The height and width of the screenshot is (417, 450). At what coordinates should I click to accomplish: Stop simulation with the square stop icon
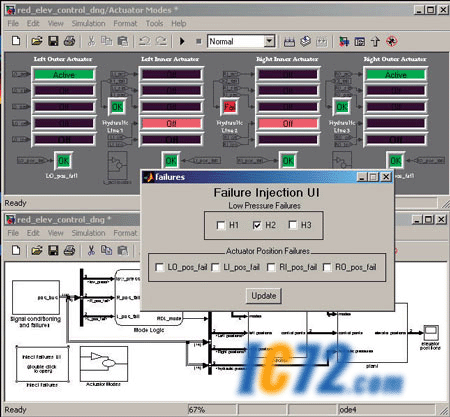(x=199, y=41)
